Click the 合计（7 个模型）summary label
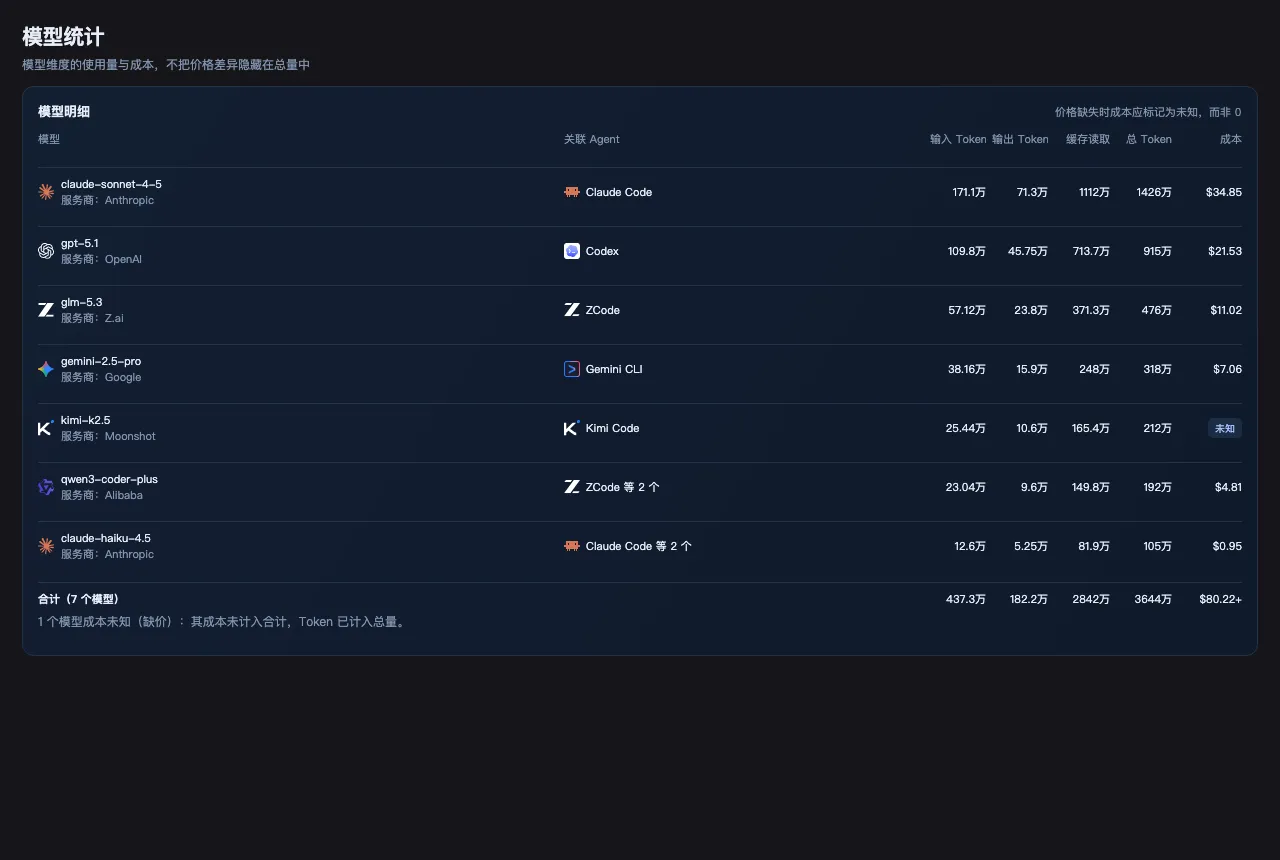This screenshot has height=860, width=1280. 80,599
